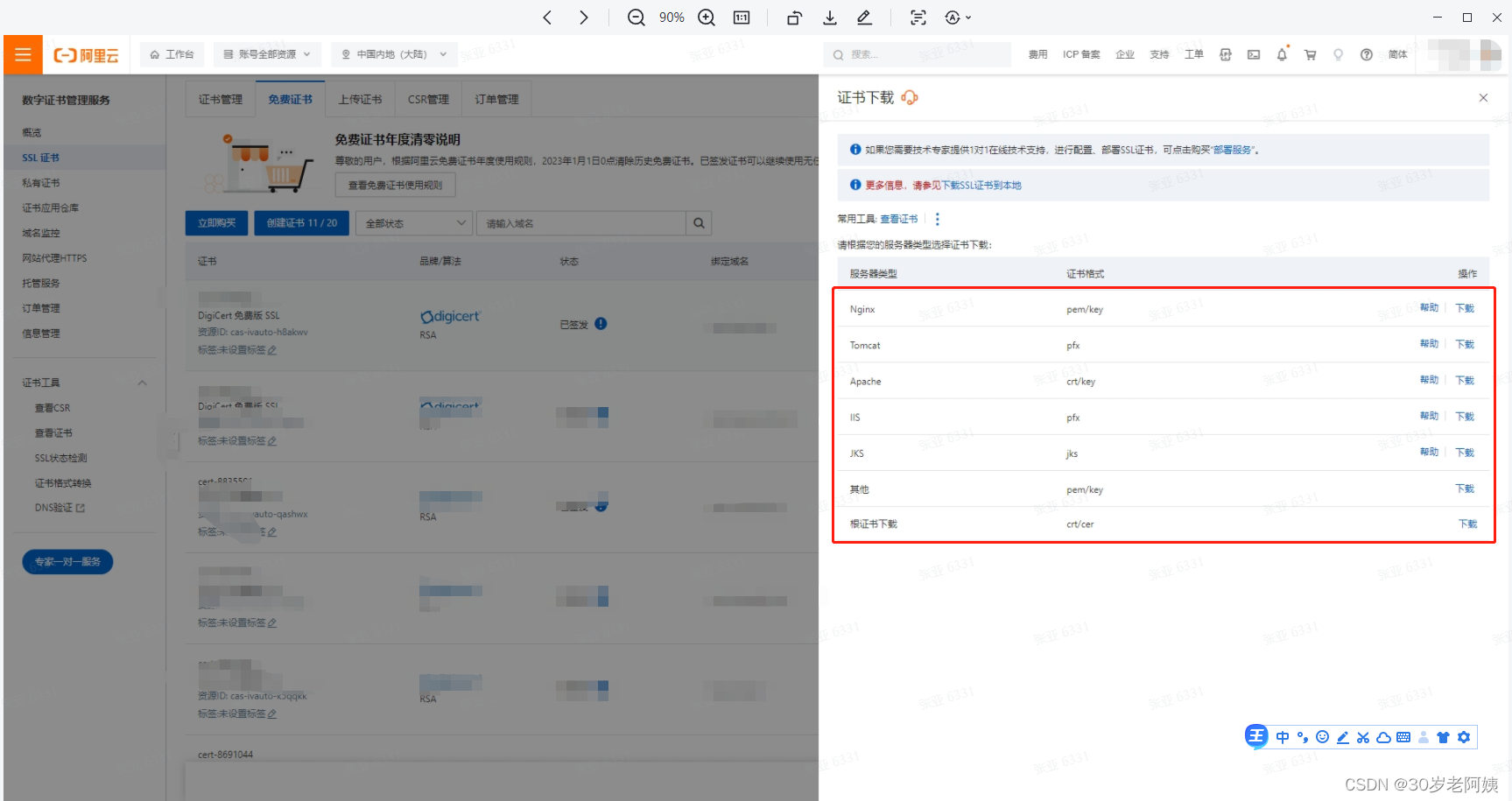Select the annotation pen icon in top toolbar
The image size is (1512, 801).
[865, 18]
